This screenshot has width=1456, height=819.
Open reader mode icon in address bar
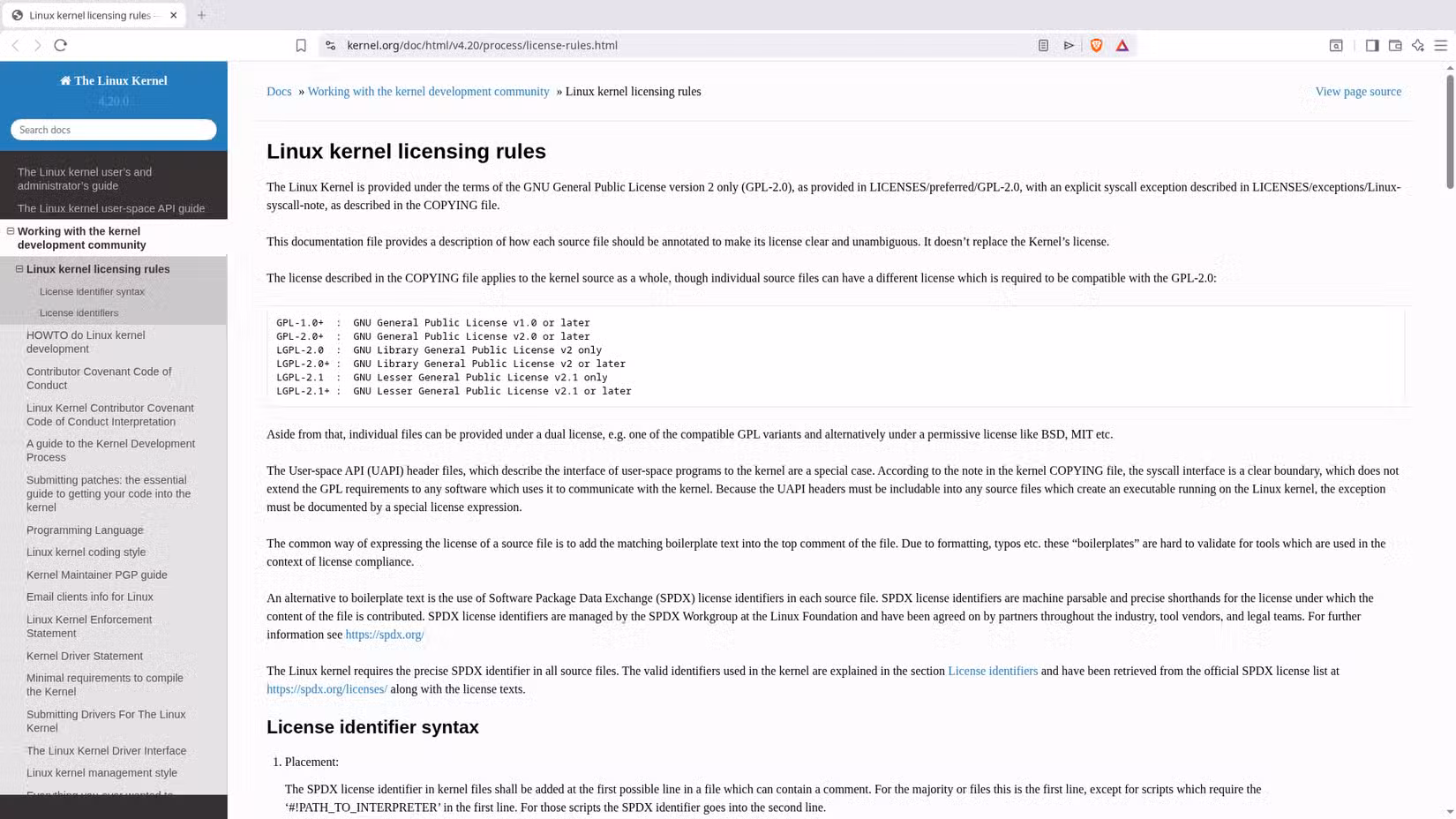(x=1043, y=45)
